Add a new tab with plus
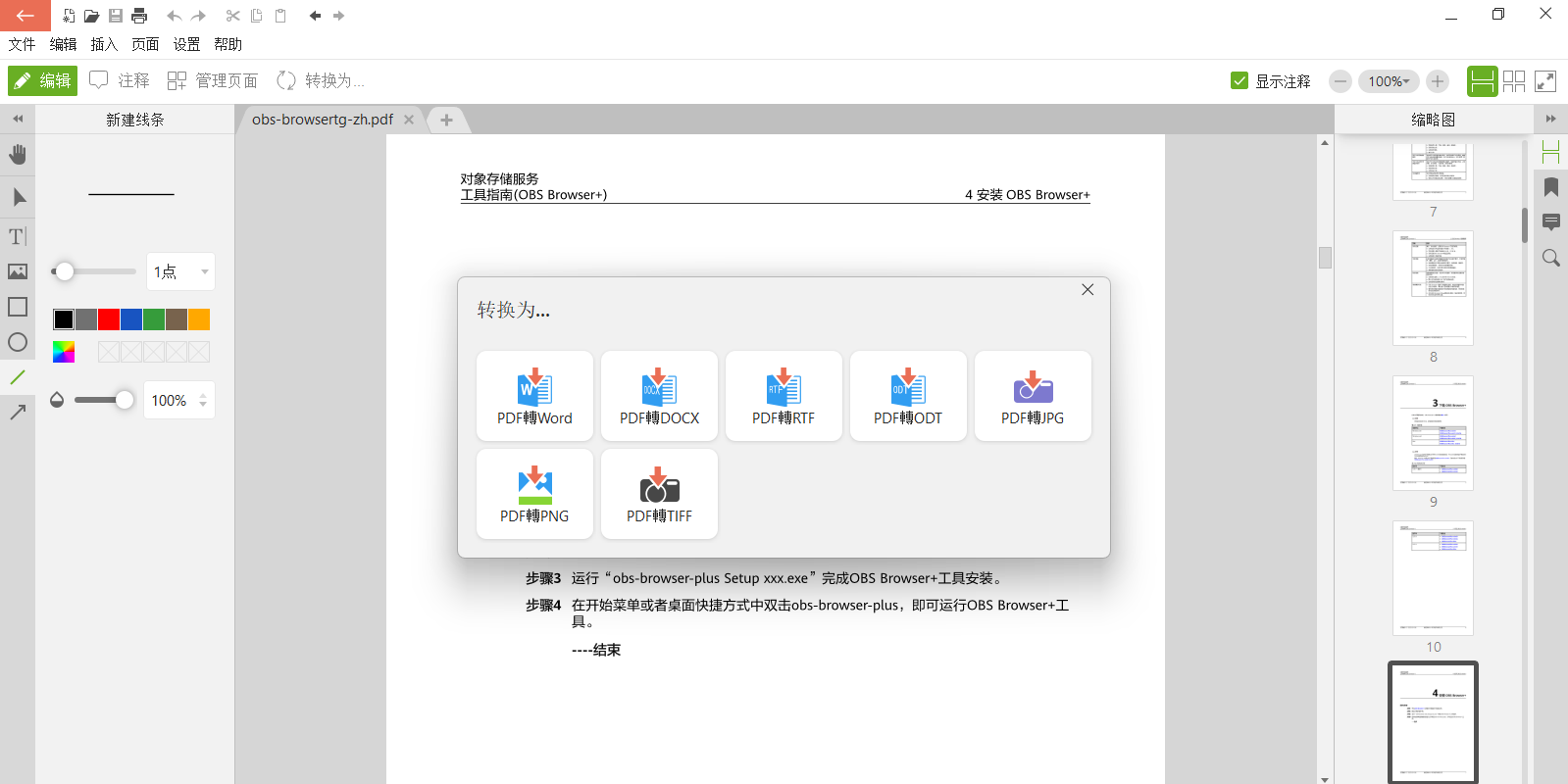The image size is (1568, 784). pyautogui.click(x=446, y=120)
